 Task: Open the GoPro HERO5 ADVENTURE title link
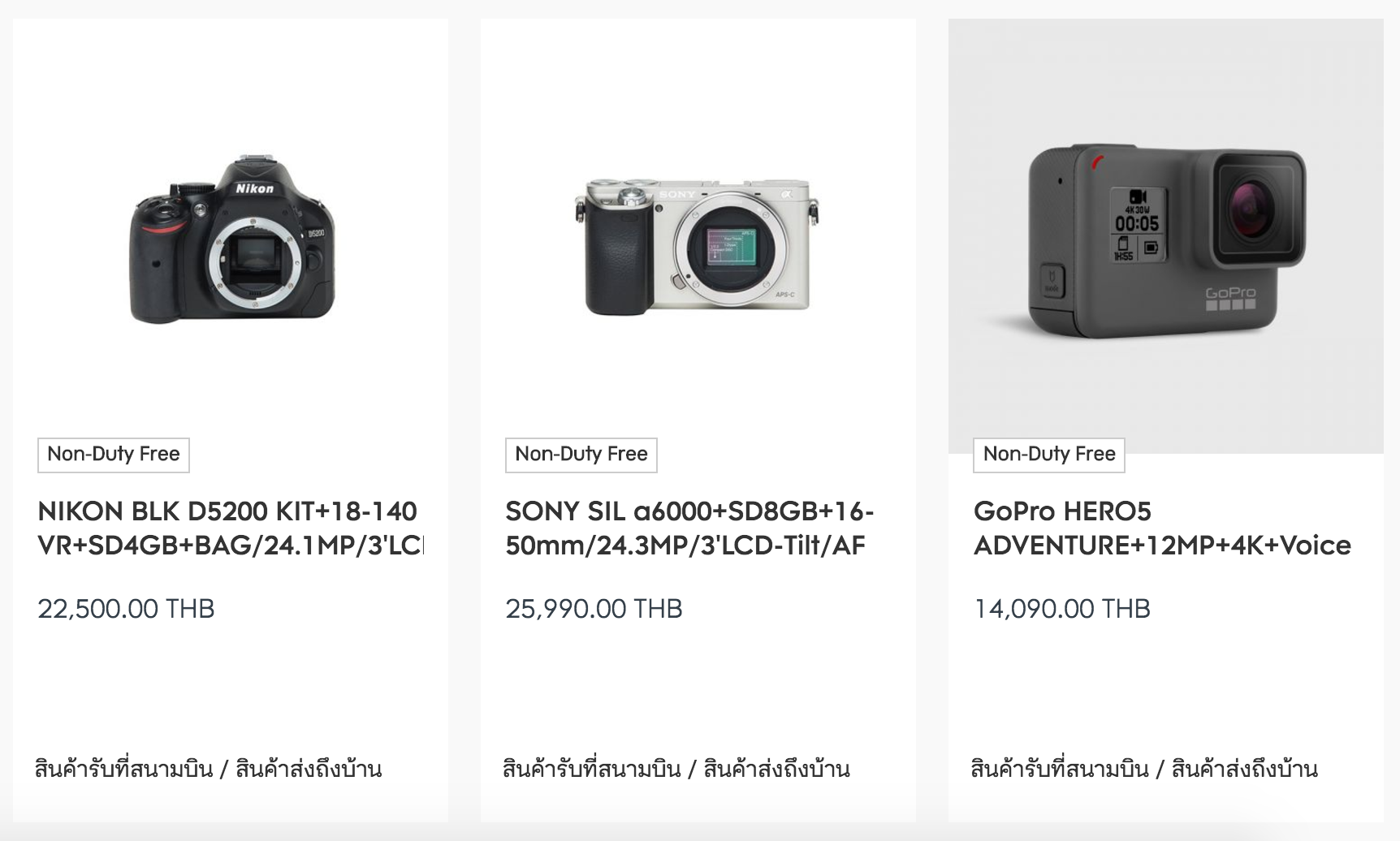tap(1162, 528)
